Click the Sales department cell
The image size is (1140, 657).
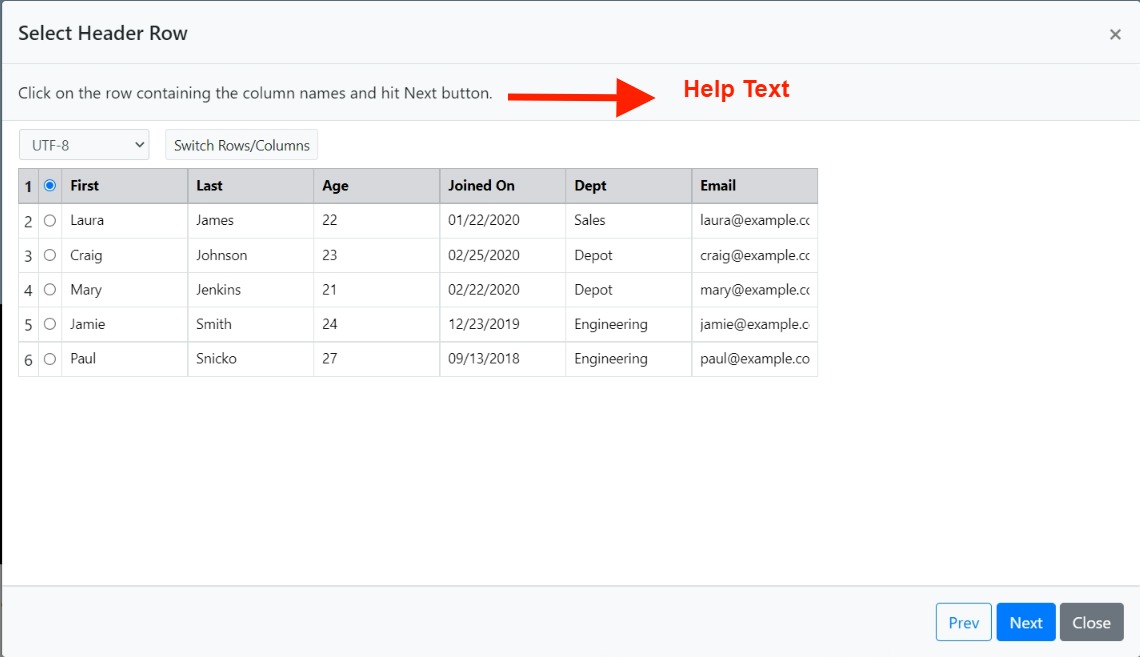628,221
